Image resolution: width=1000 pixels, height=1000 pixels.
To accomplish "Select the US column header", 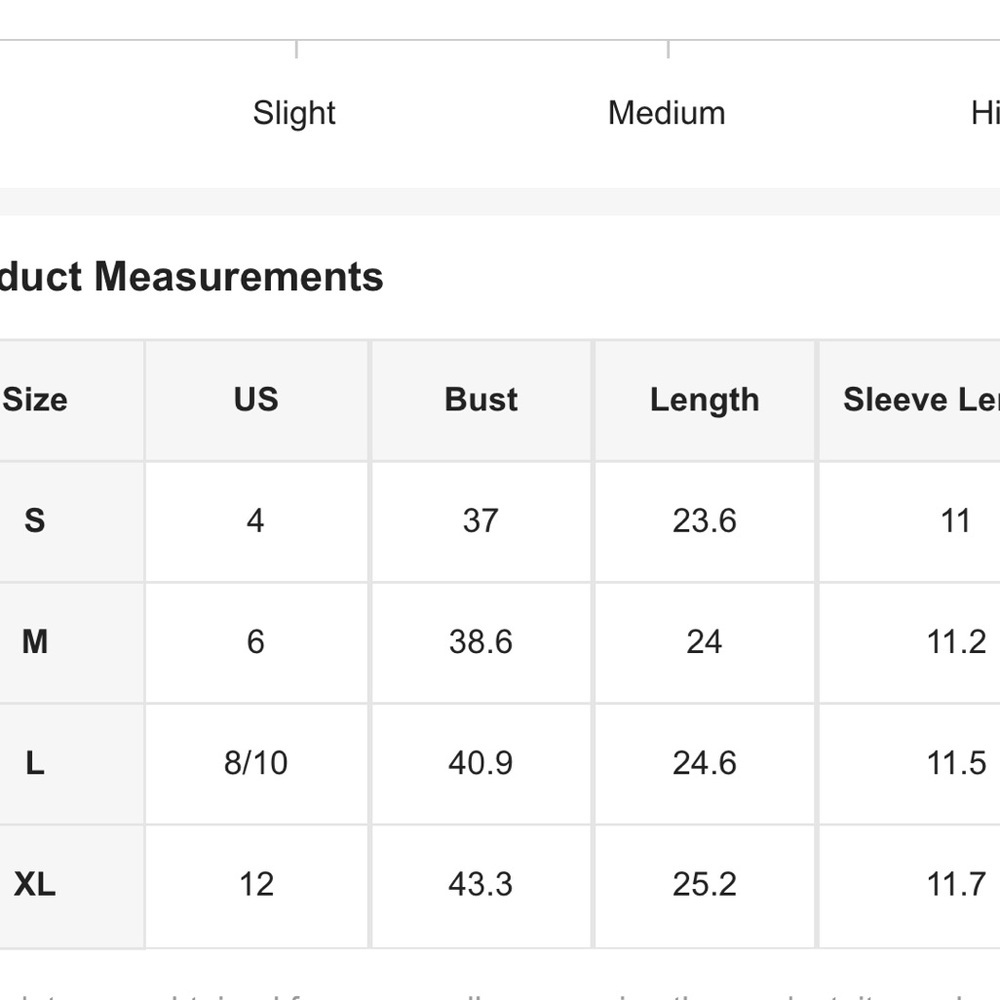I will click(256, 400).
